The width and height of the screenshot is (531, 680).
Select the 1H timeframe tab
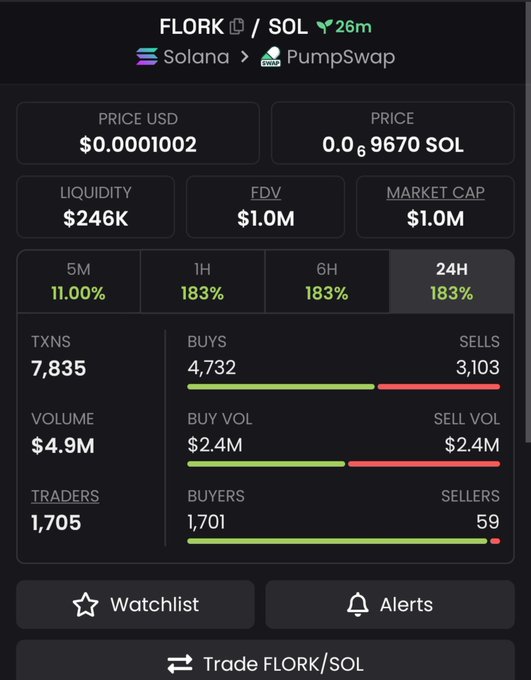point(203,281)
